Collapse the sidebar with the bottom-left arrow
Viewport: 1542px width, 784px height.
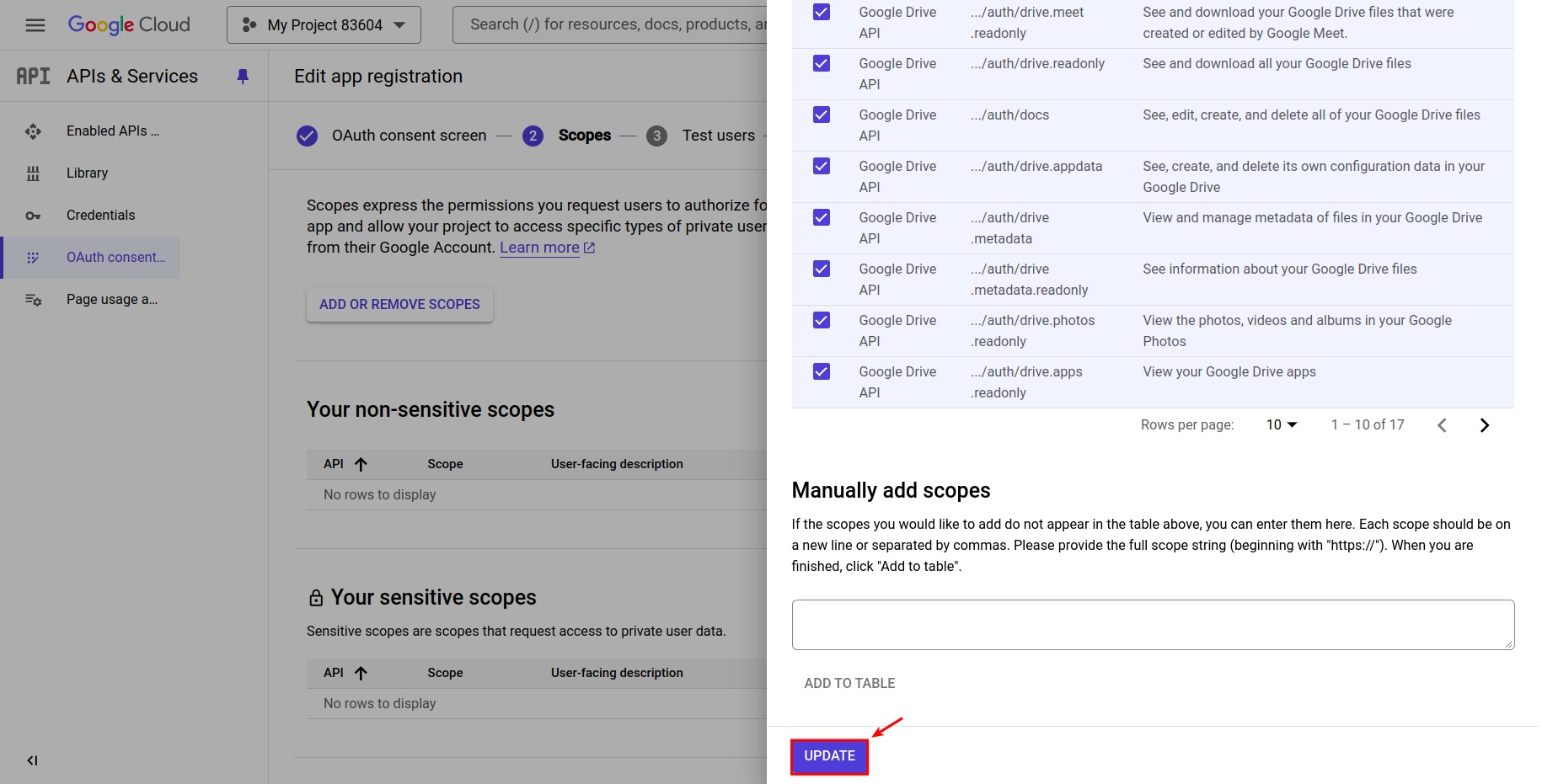click(x=32, y=760)
